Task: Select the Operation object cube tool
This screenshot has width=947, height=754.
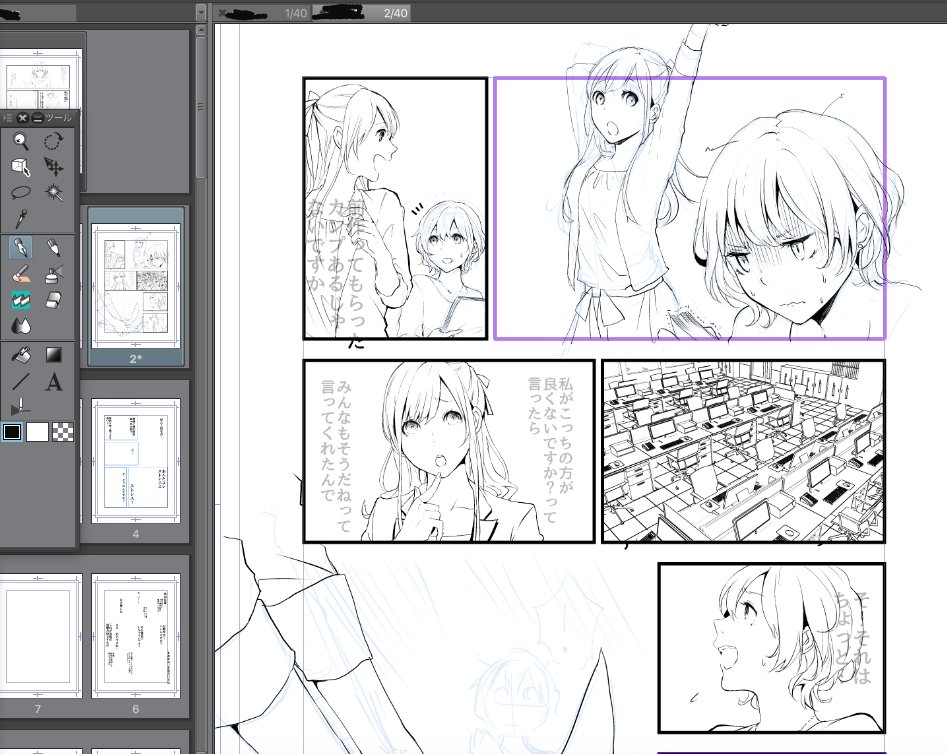Action: (21, 167)
